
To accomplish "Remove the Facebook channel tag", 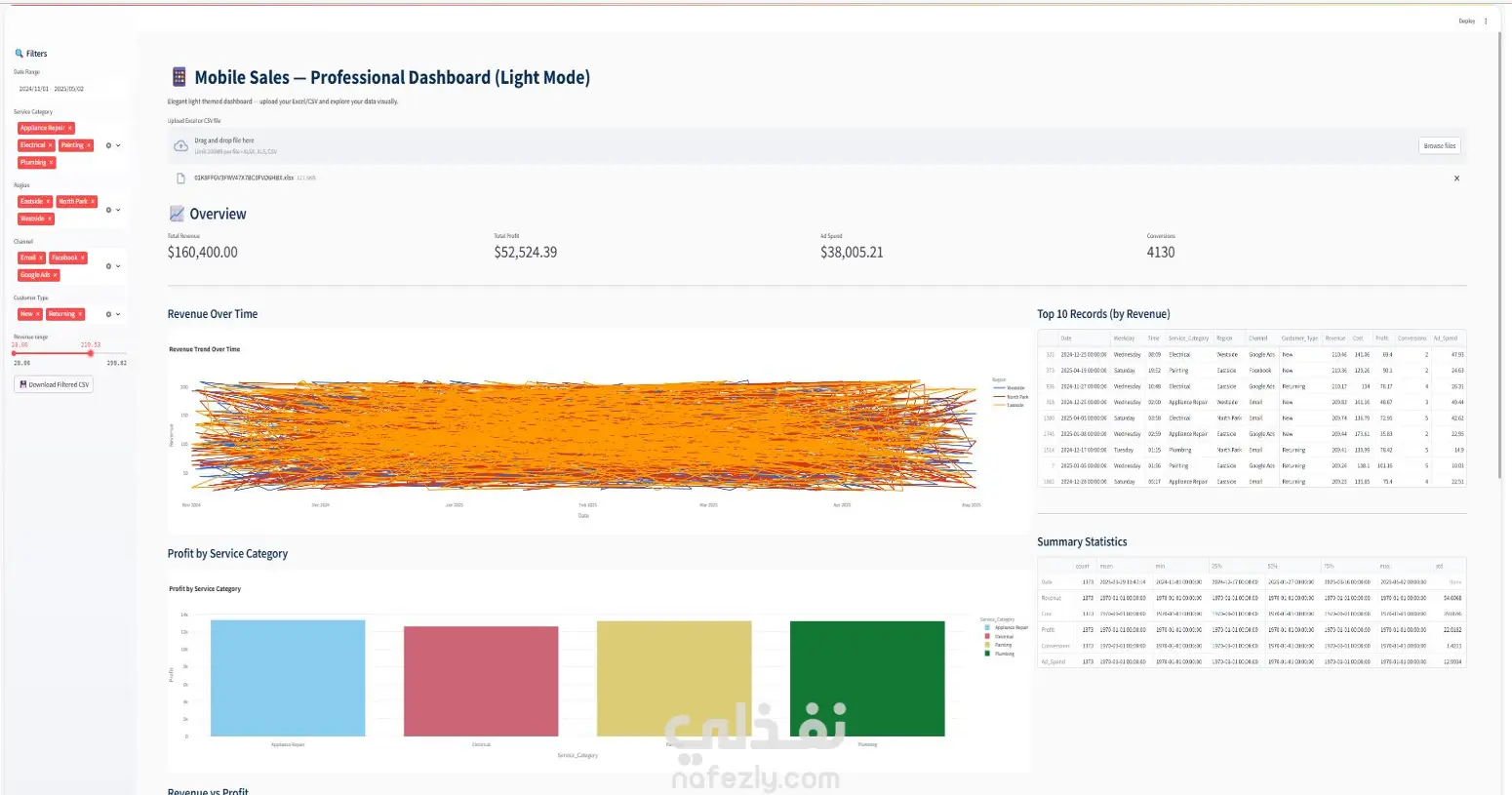I will tap(83, 258).
